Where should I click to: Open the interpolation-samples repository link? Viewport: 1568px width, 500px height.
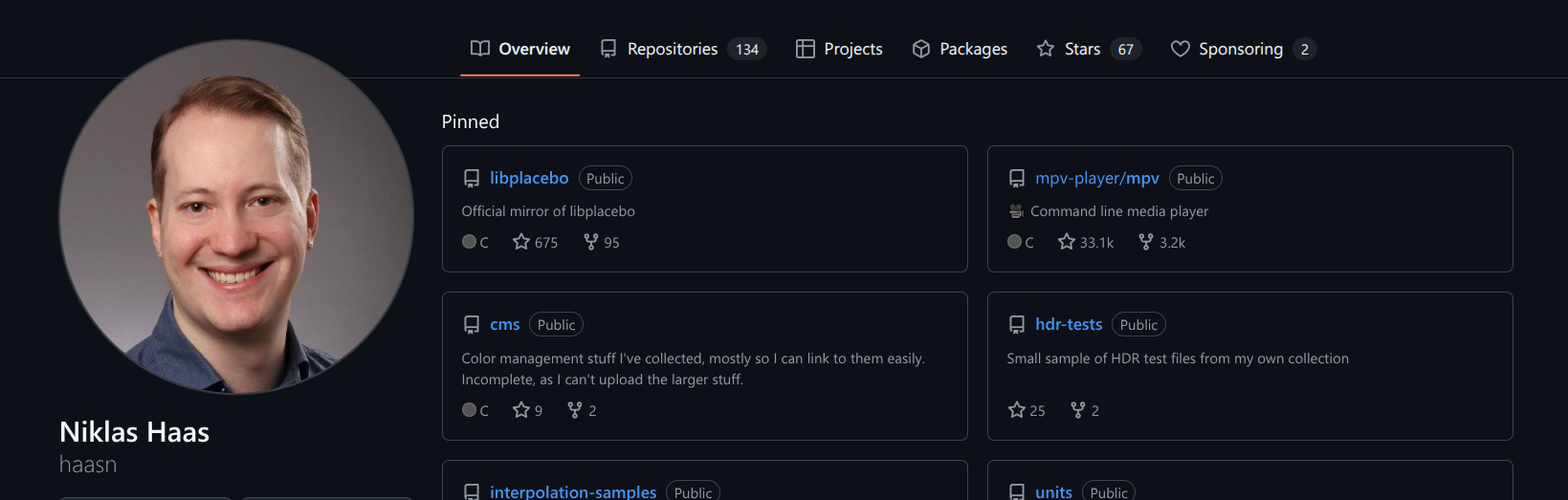573,491
